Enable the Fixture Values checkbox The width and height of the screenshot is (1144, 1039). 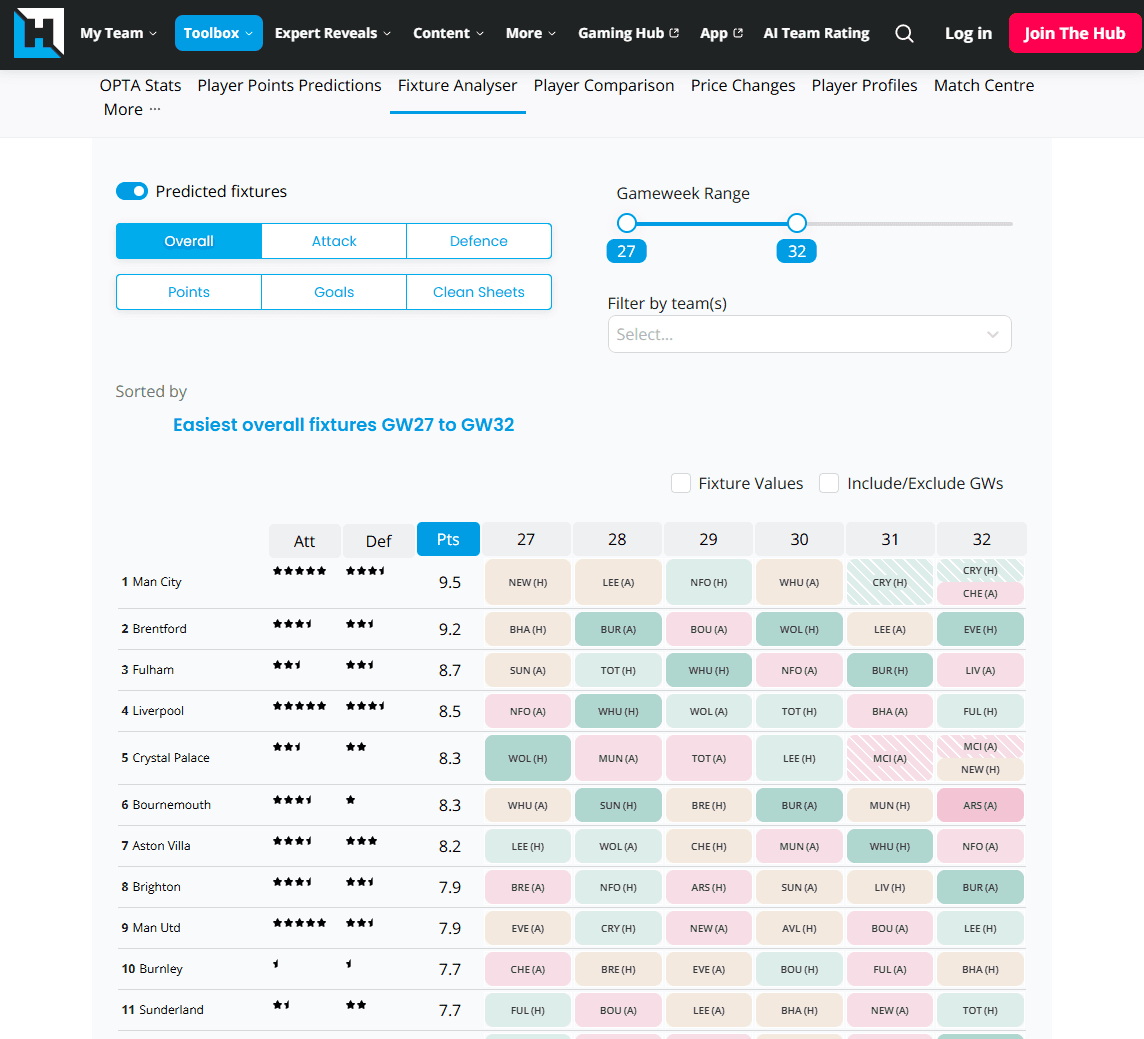tap(681, 483)
